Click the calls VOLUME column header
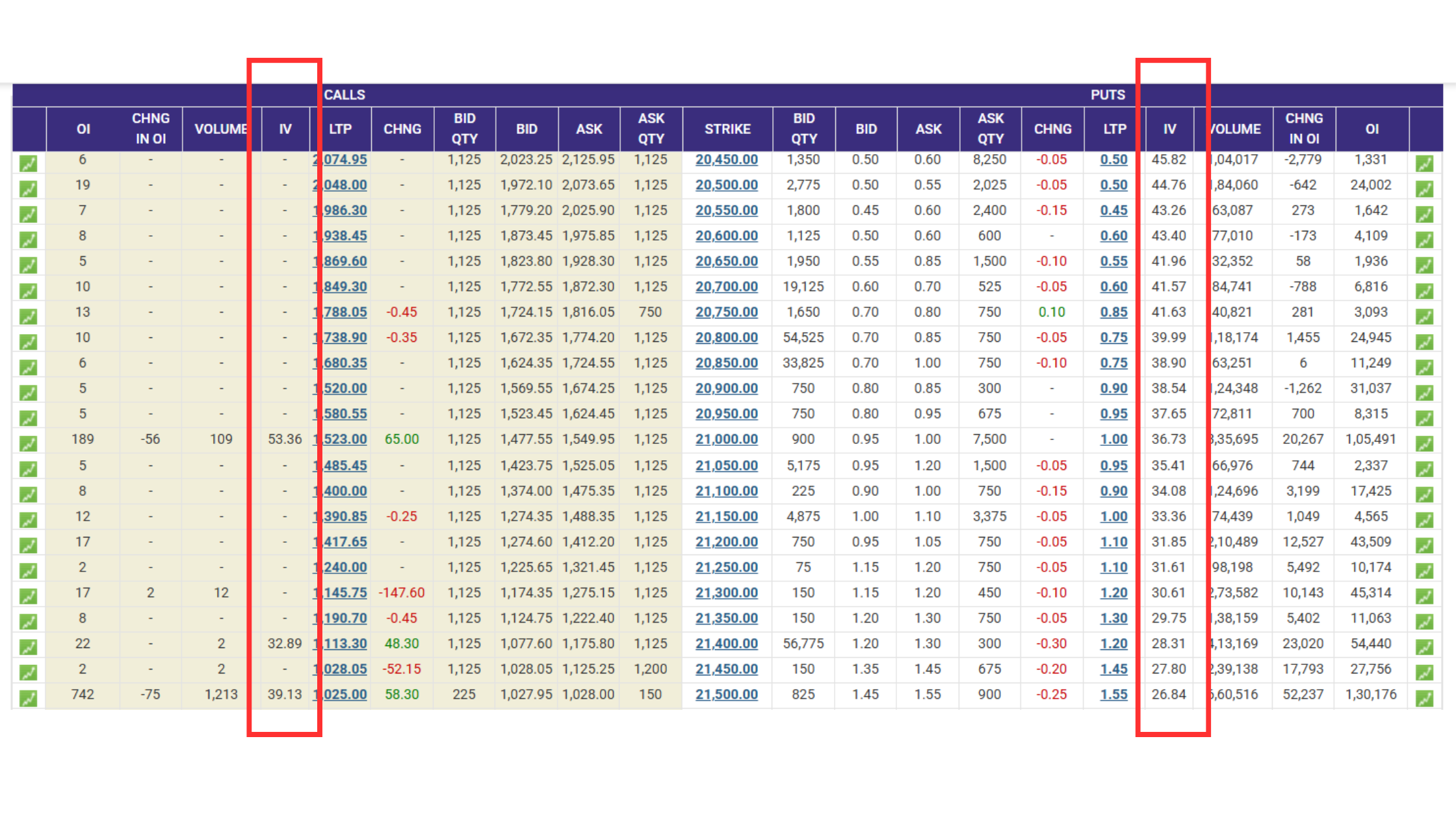Screen dimensions: 1456x819 pyautogui.click(x=221, y=129)
